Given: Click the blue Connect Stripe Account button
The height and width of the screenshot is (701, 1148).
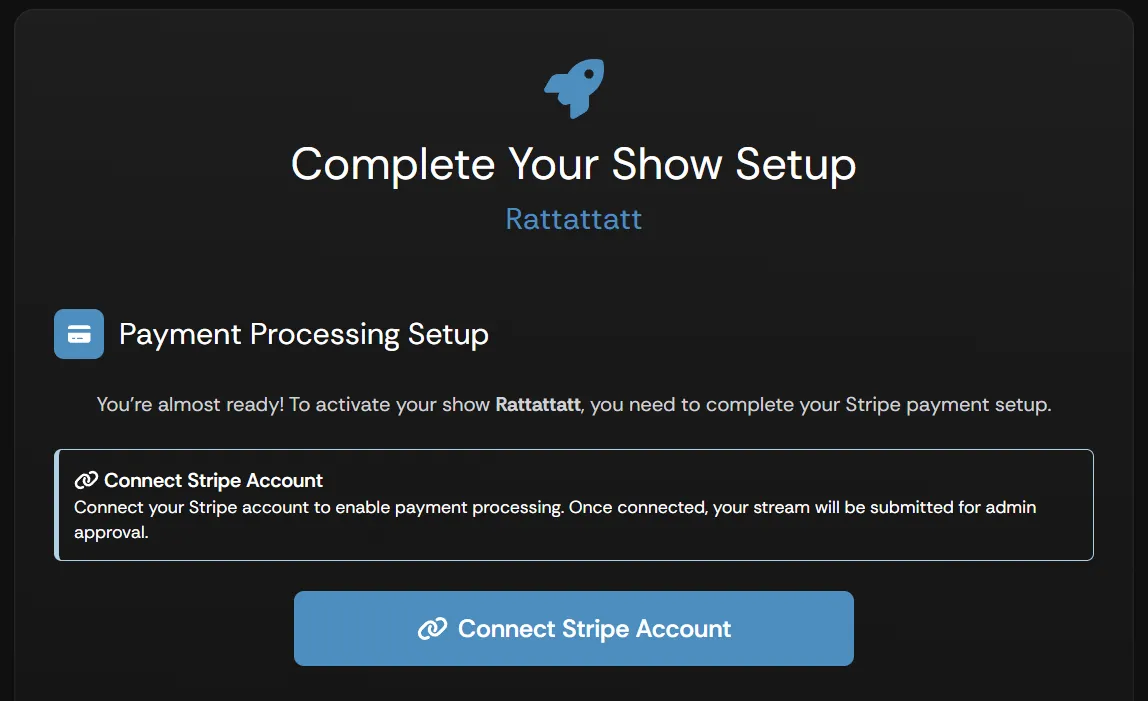Looking at the screenshot, I should (573, 628).
